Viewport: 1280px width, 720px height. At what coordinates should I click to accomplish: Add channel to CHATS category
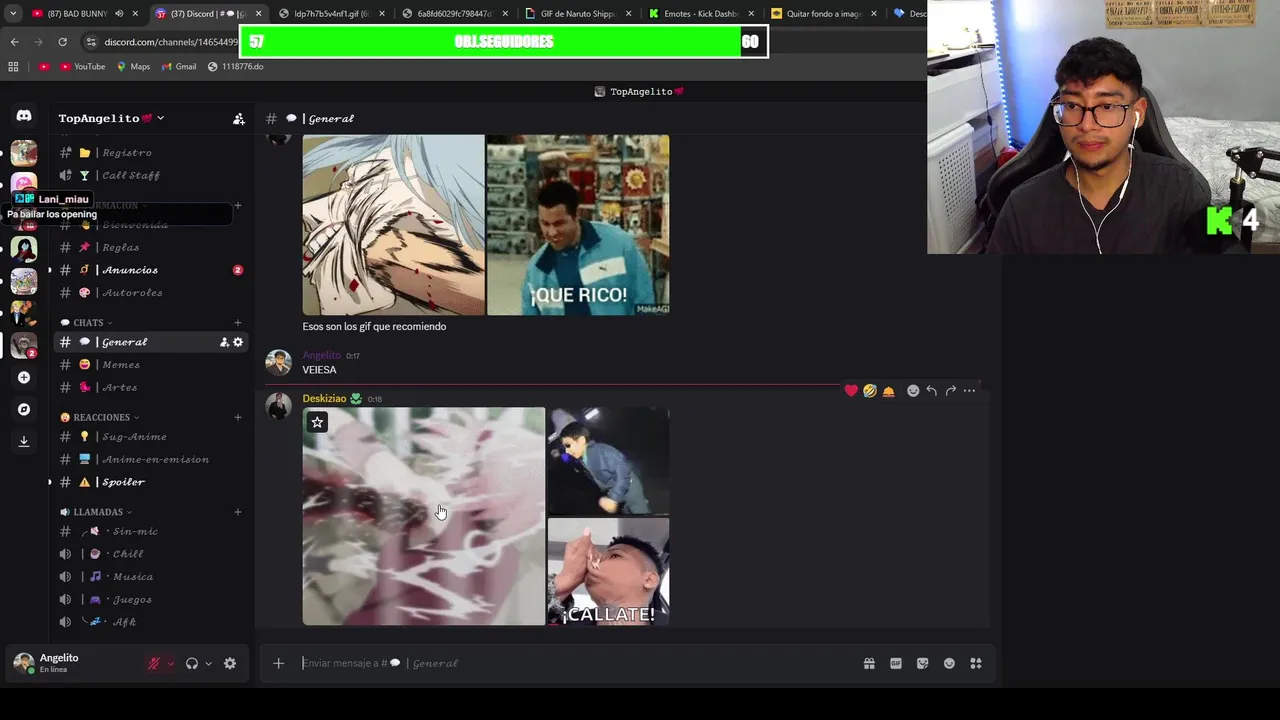pos(238,323)
